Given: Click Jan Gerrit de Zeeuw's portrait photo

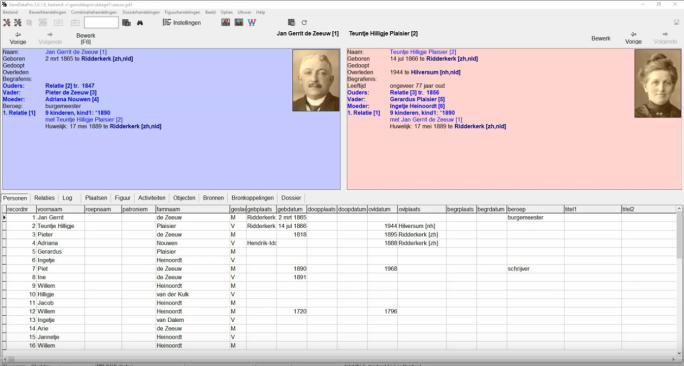Looking at the screenshot, I should click(316, 81).
